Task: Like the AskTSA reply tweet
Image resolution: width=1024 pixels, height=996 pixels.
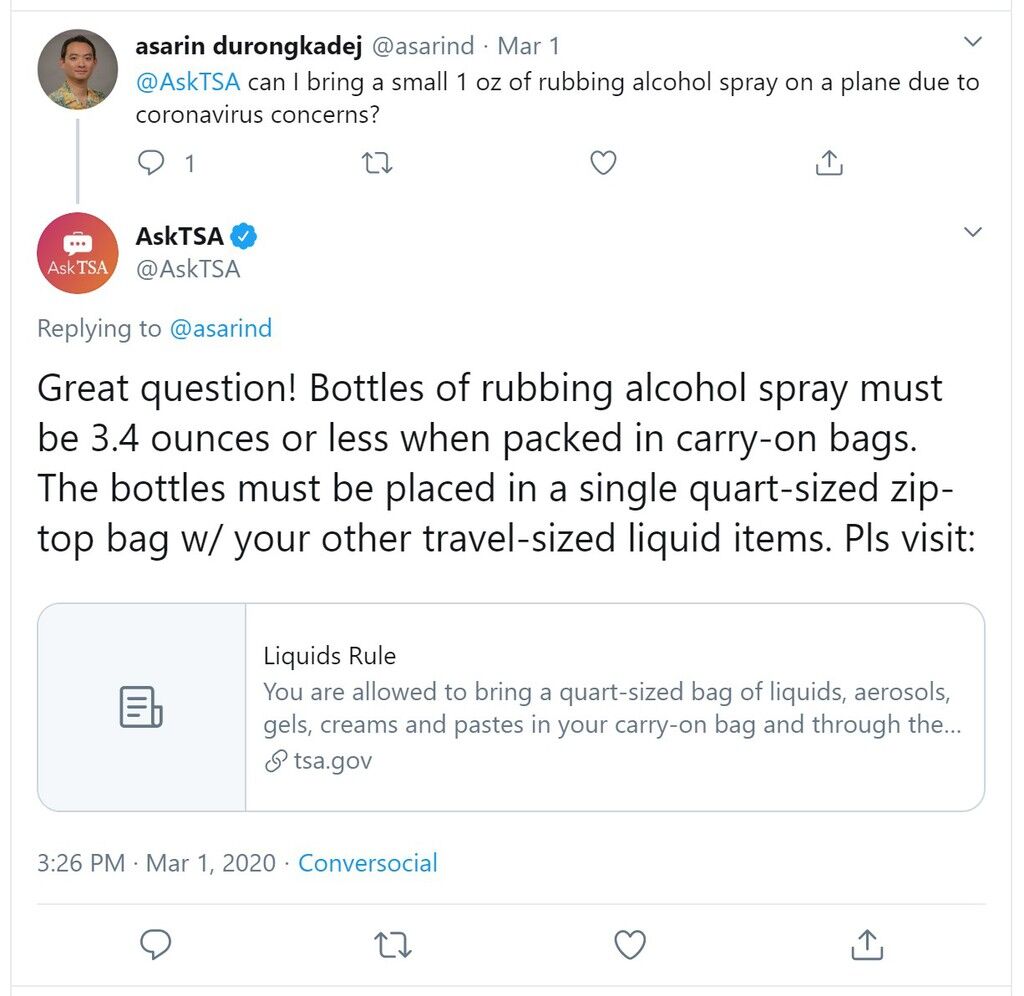Action: 630,944
